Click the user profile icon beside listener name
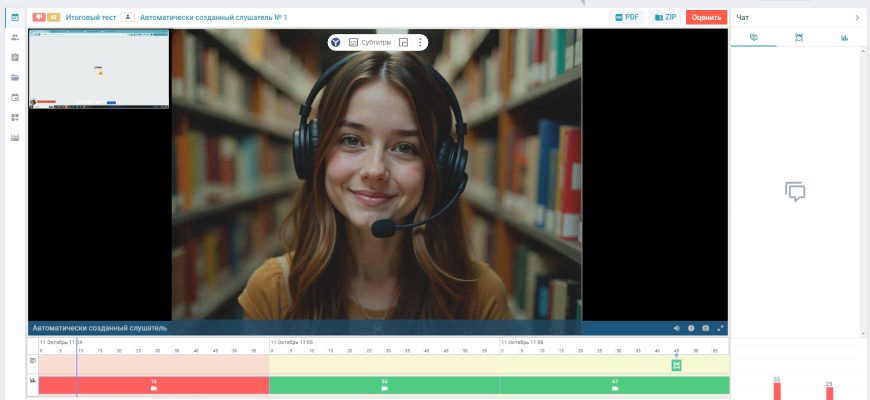This screenshot has height=400, width=870. pos(127,17)
